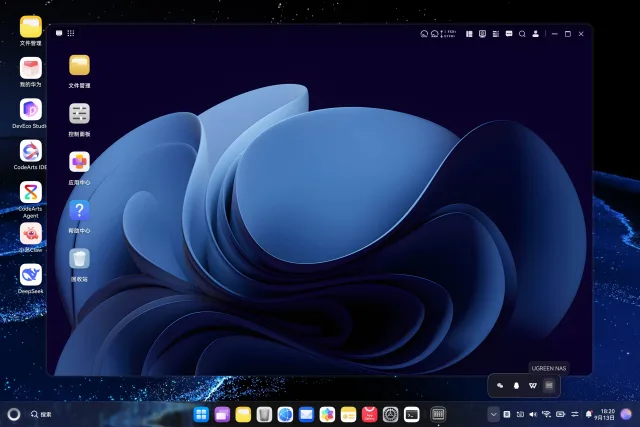640x427 pixels.
Task: Open the message bubble icon in NAS toolbar
Action: (x=509, y=34)
